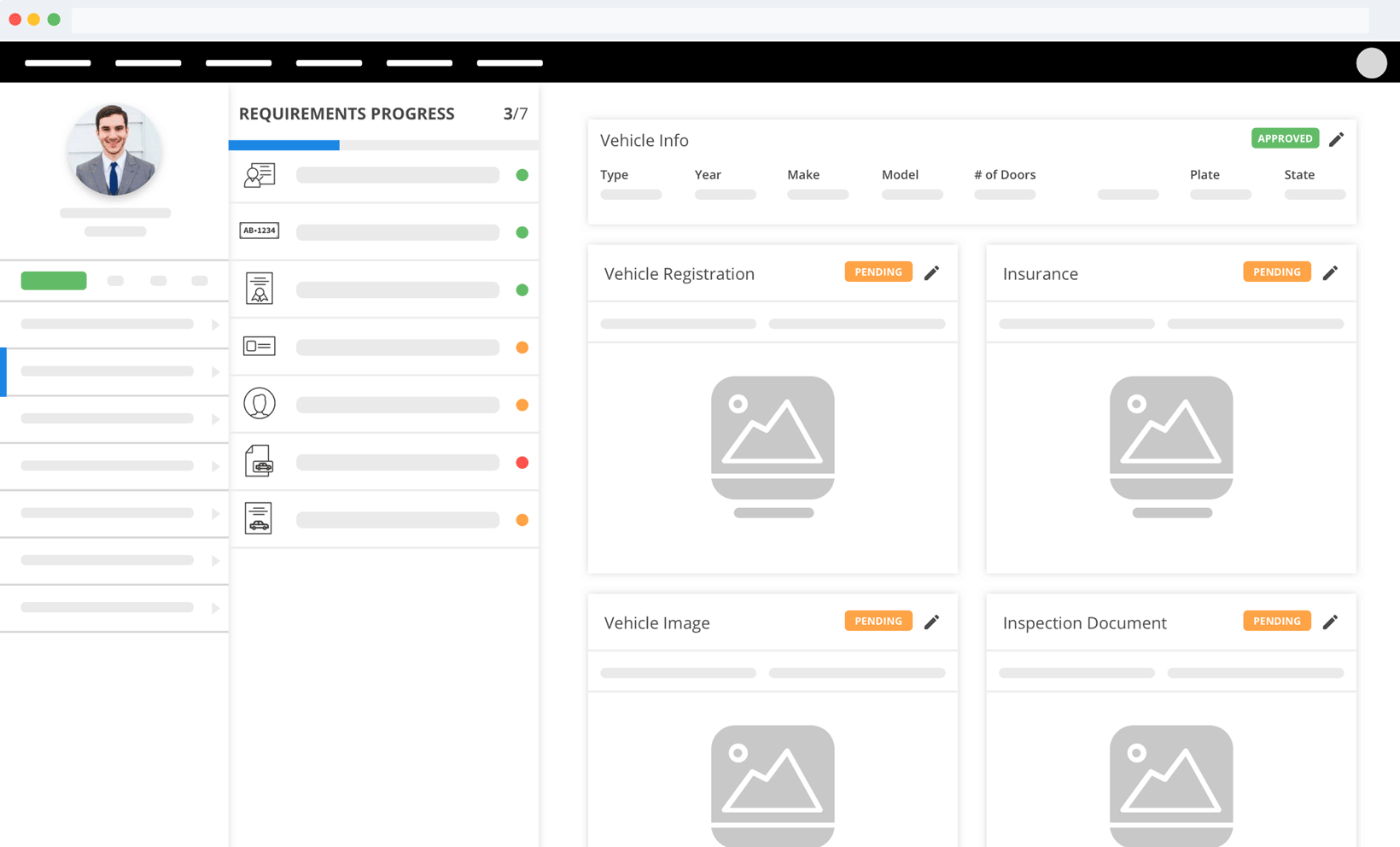Image resolution: width=1400 pixels, height=847 pixels.
Task: Click orange status dot on car inspection row
Action: click(x=522, y=520)
